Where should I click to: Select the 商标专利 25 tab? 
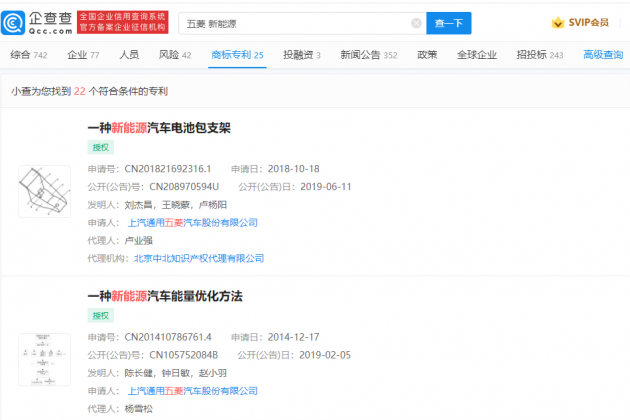pyautogui.click(x=237, y=55)
